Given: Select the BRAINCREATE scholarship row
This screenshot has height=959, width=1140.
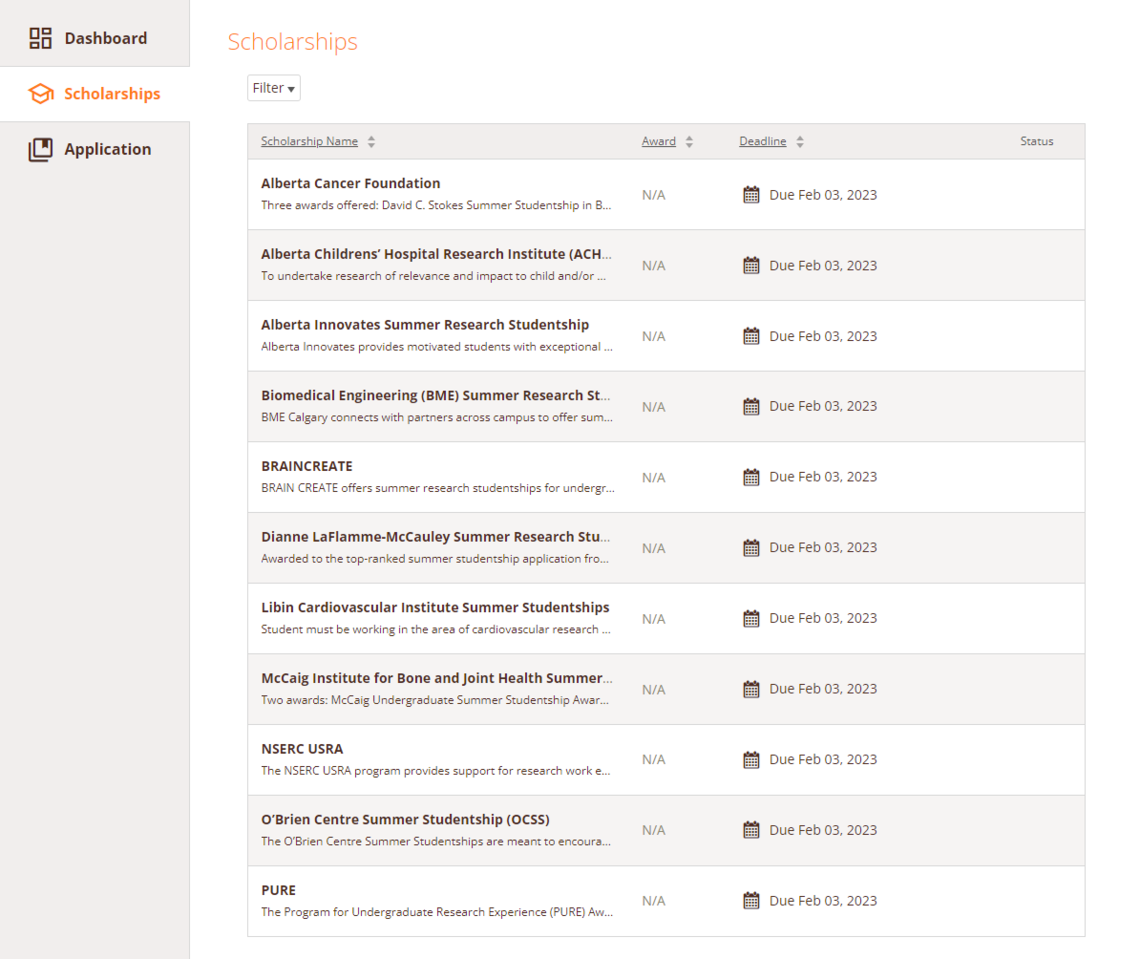Looking at the screenshot, I should (306, 466).
